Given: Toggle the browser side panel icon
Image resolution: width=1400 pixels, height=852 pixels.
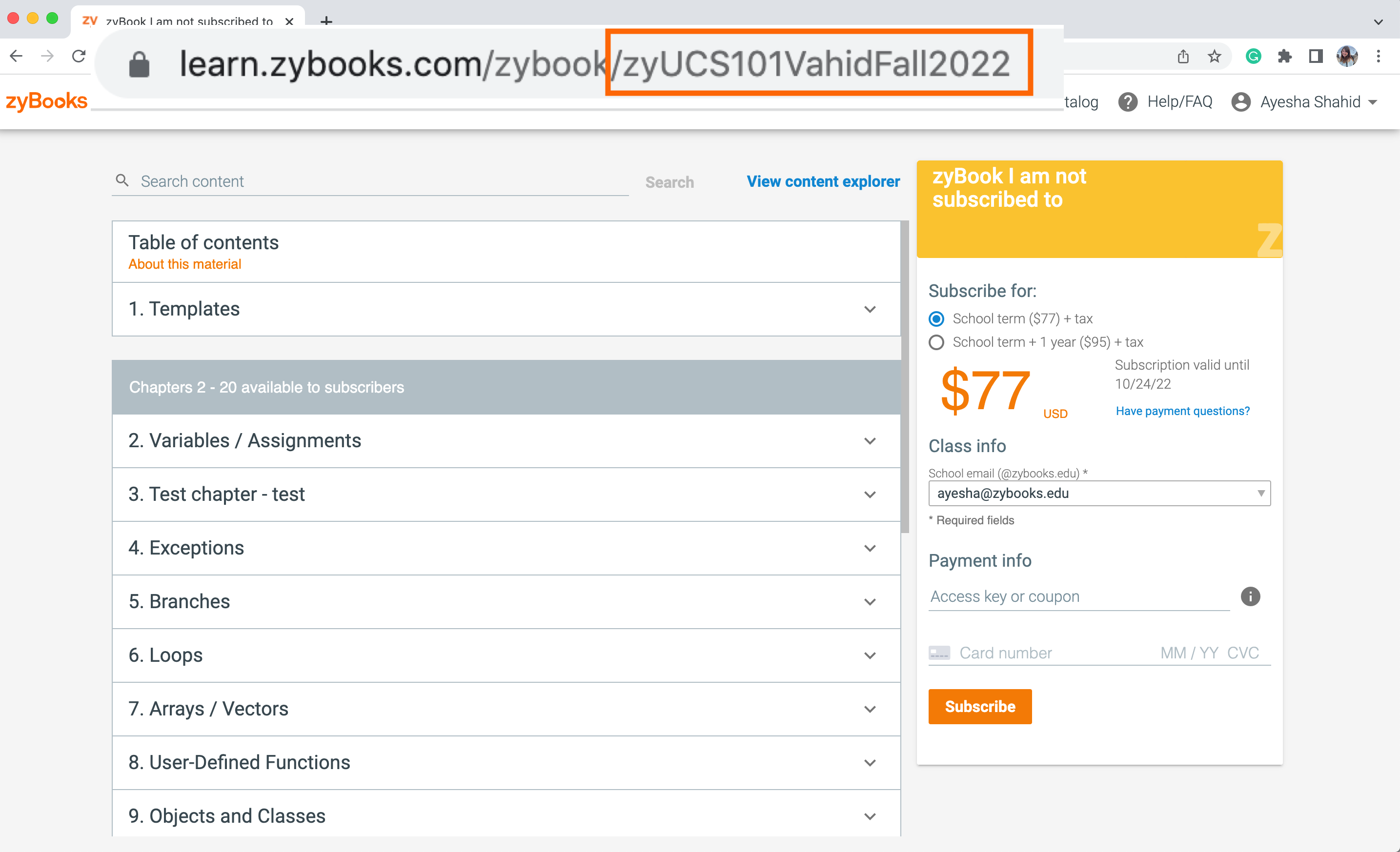Looking at the screenshot, I should tap(1316, 56).
